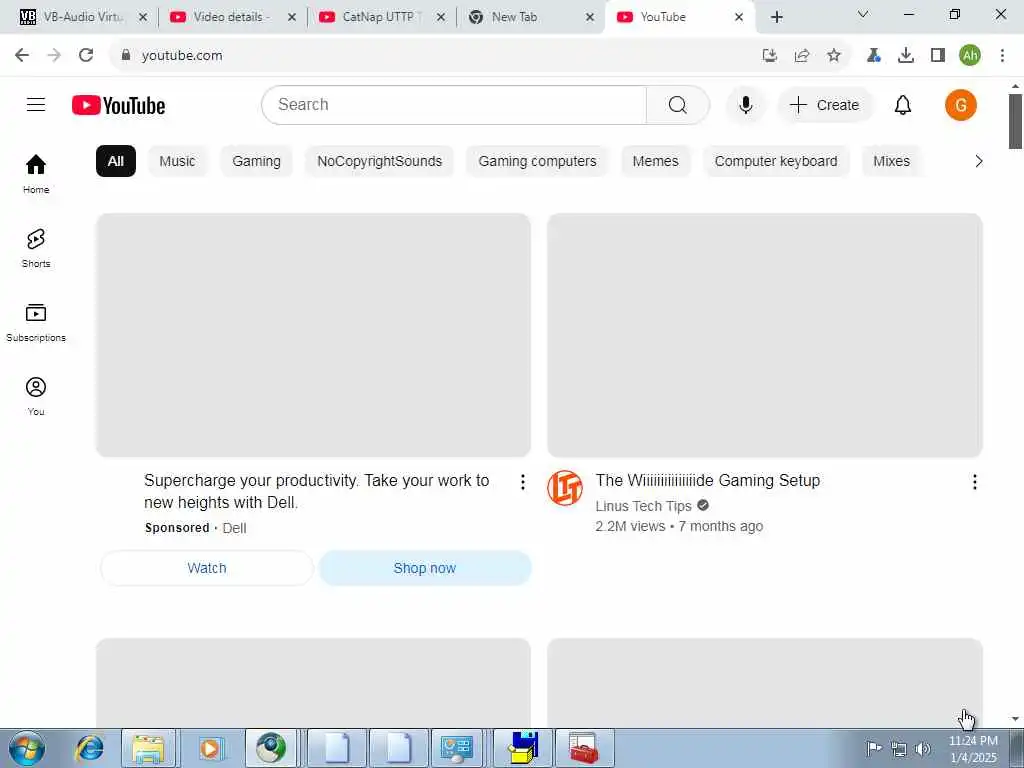Image resolution: width=1024 pixels, height=768 pixels.
Task: Open the YouTube hamburger guide menu
Action: click(36, 104)
